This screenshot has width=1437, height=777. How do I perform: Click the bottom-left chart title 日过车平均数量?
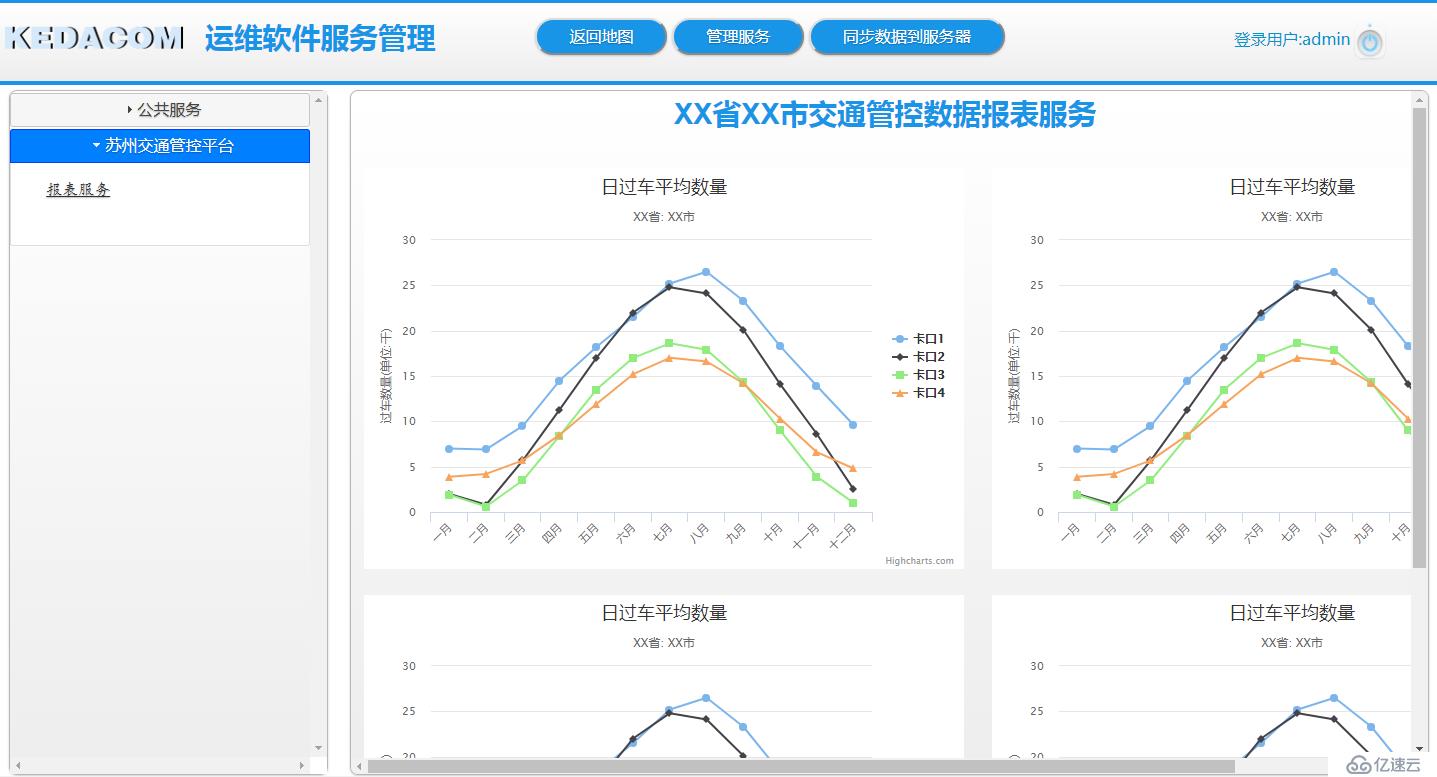pyautogui.click(x=664, y=613)
